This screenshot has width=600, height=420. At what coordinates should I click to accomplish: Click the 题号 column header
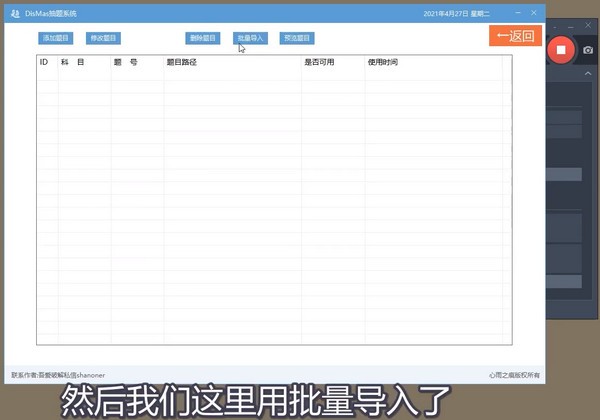(137, 62)
